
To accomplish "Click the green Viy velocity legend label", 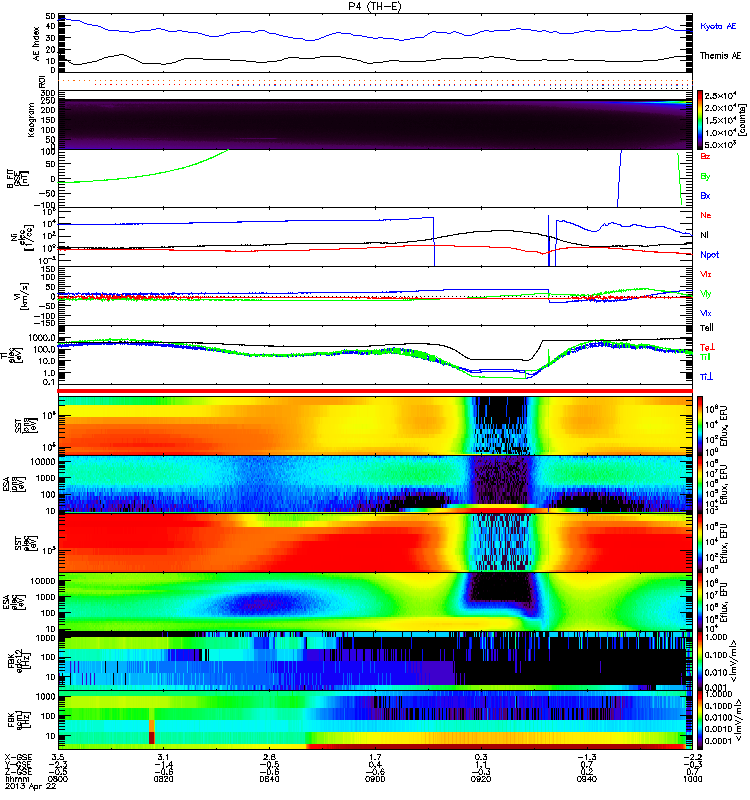I will coord(705,294).
